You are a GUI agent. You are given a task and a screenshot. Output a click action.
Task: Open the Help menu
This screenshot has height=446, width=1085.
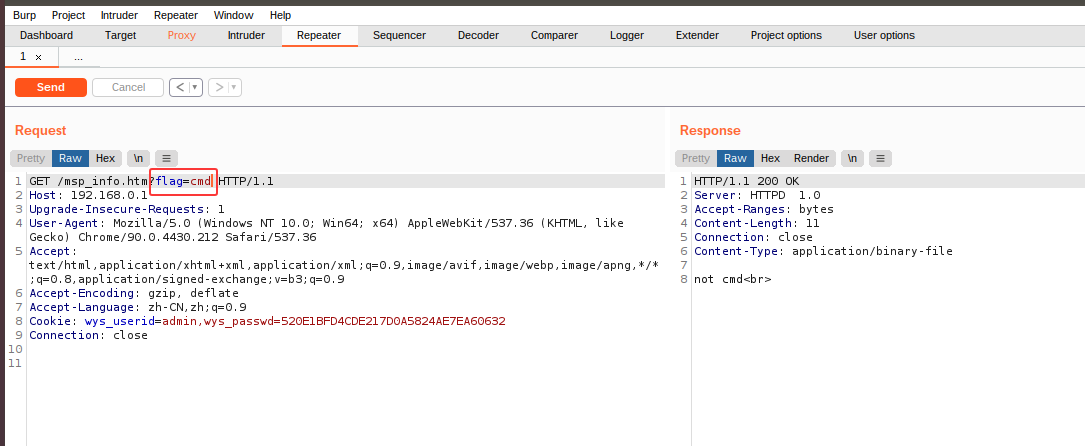click(x=280, y=15)
